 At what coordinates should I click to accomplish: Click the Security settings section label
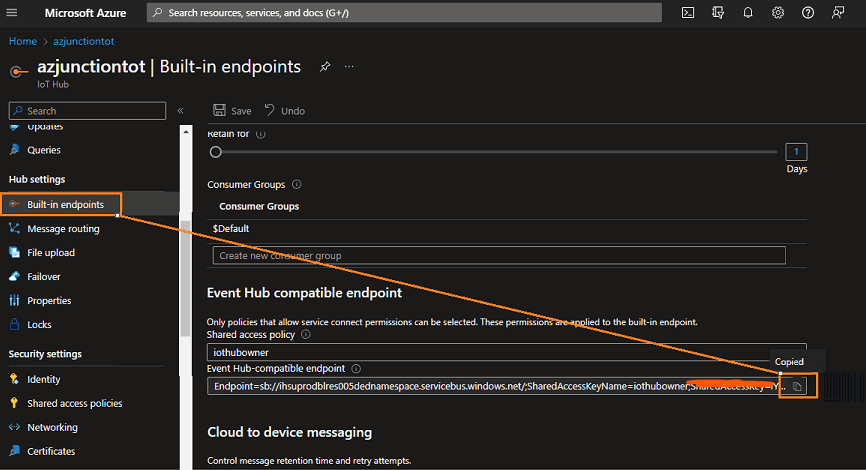(x=45, y=354)
